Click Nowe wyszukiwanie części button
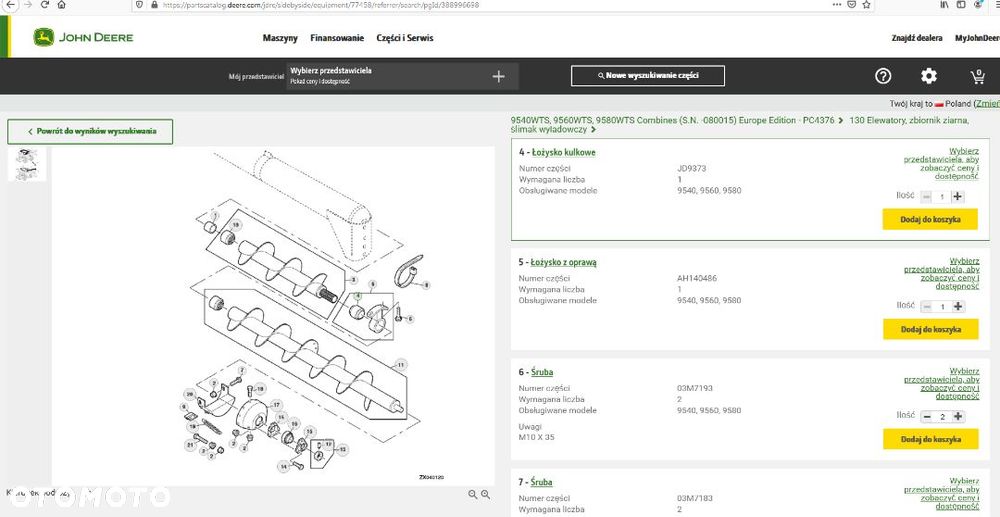The width and height of the screenshot is (1000, 517). coord(648,75)
